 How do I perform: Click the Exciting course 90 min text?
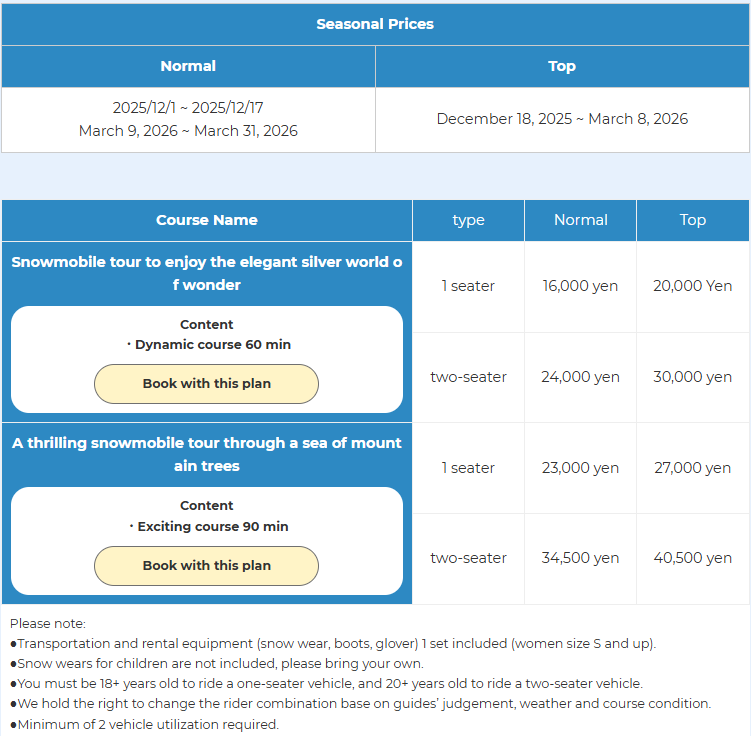tap(212, 526)
